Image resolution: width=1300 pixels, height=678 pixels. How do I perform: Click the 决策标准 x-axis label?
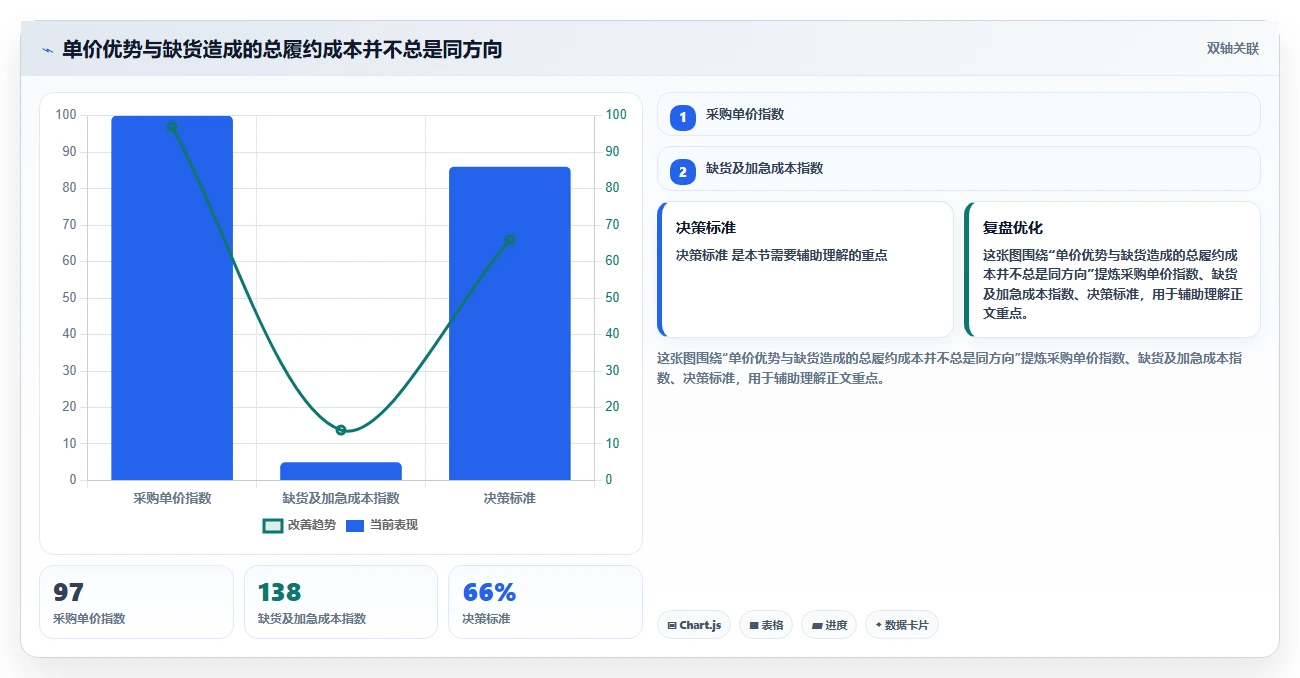510,498
